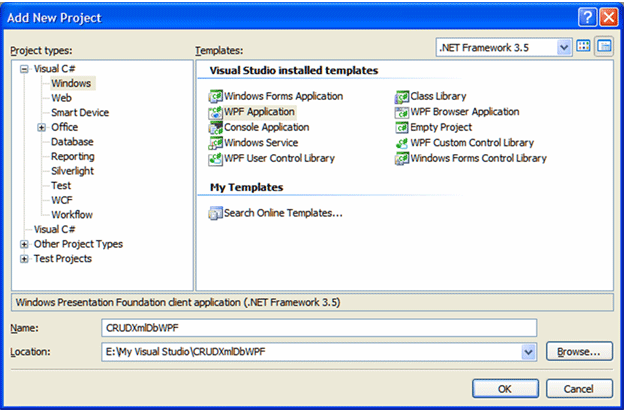Open the .NET Framework version dropdown
This screenshot has height=411, width=625.
tap(564, 48)
